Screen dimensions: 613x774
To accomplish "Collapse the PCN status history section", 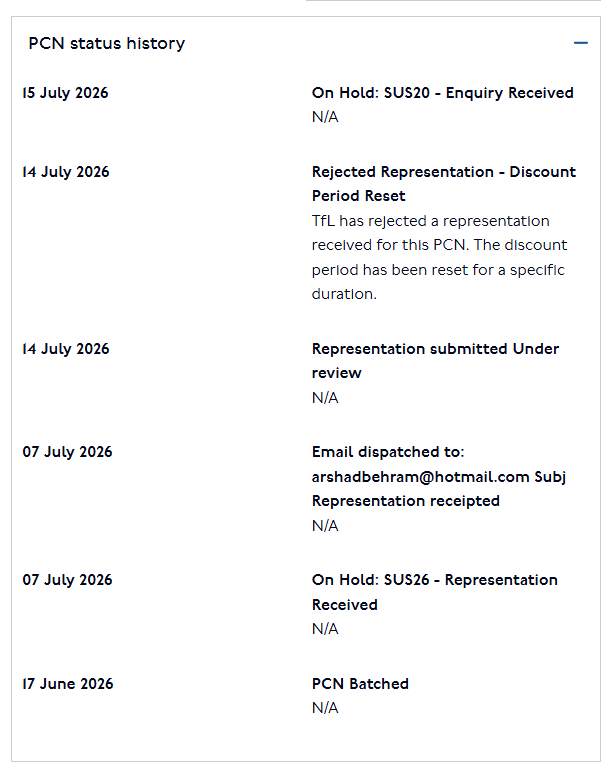I will [580, 43].
